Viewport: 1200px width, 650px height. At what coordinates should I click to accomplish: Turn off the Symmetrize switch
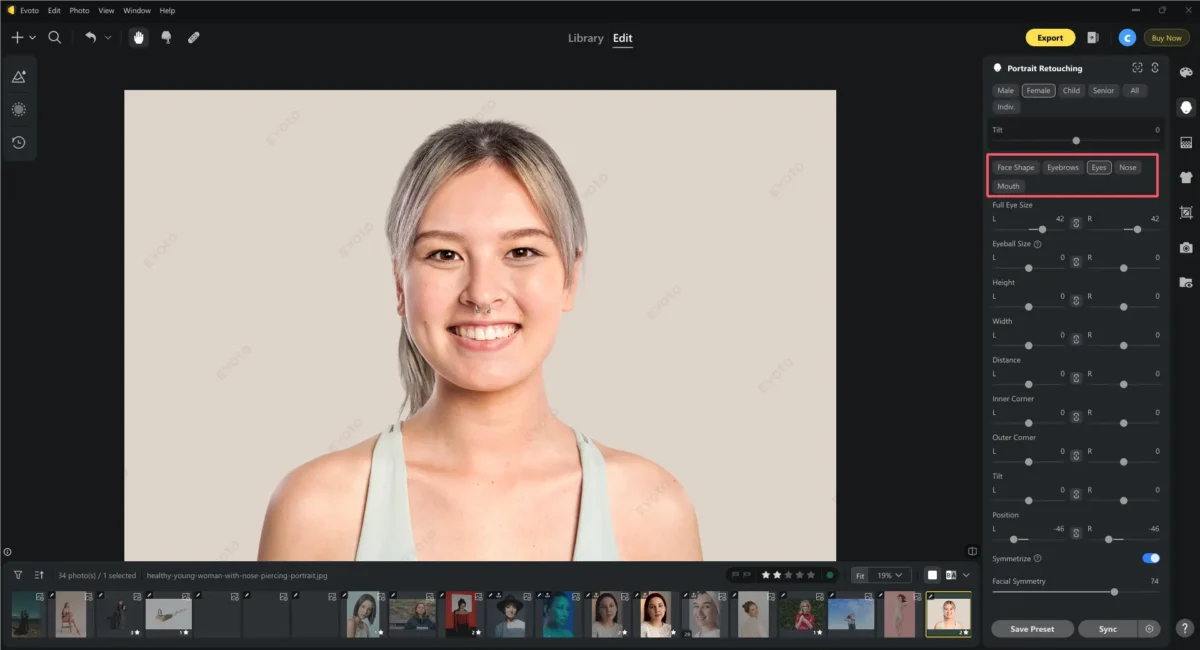coord(1151,558)
